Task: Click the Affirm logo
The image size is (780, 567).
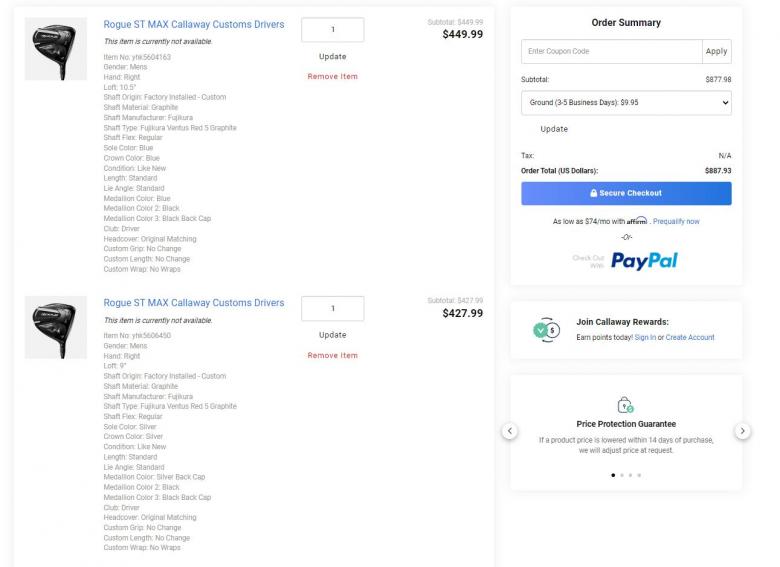Action: pyautogui.click(x=637, y=221)
